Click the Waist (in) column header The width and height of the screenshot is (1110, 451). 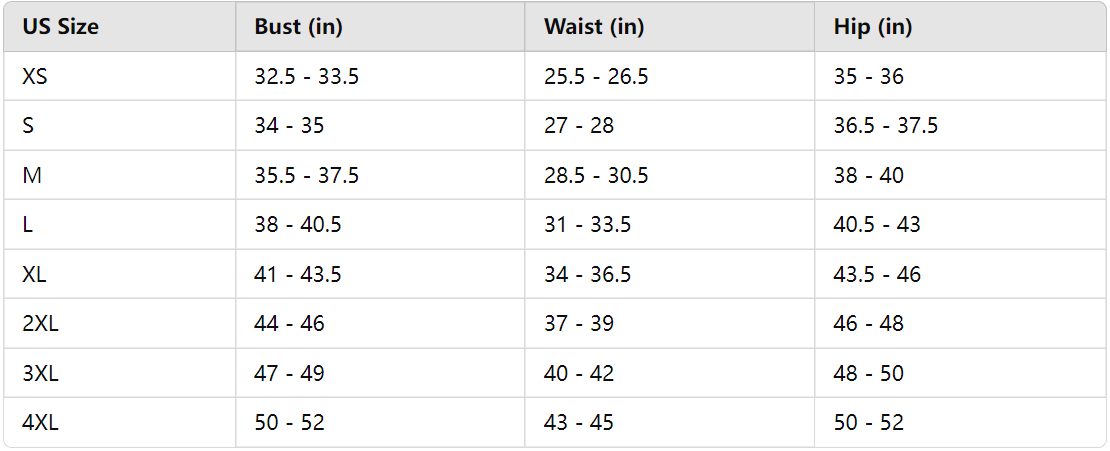593,27
